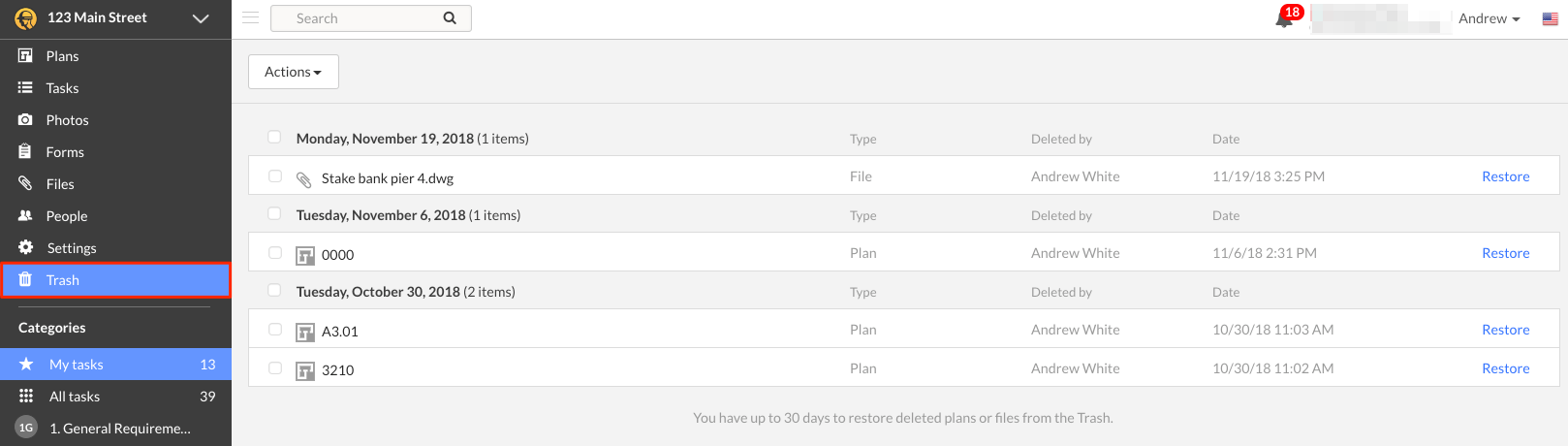Image resolution: width=1568 pixels, height=446 pixels.
Task: Click into the Search field
Action: (359, 18)
